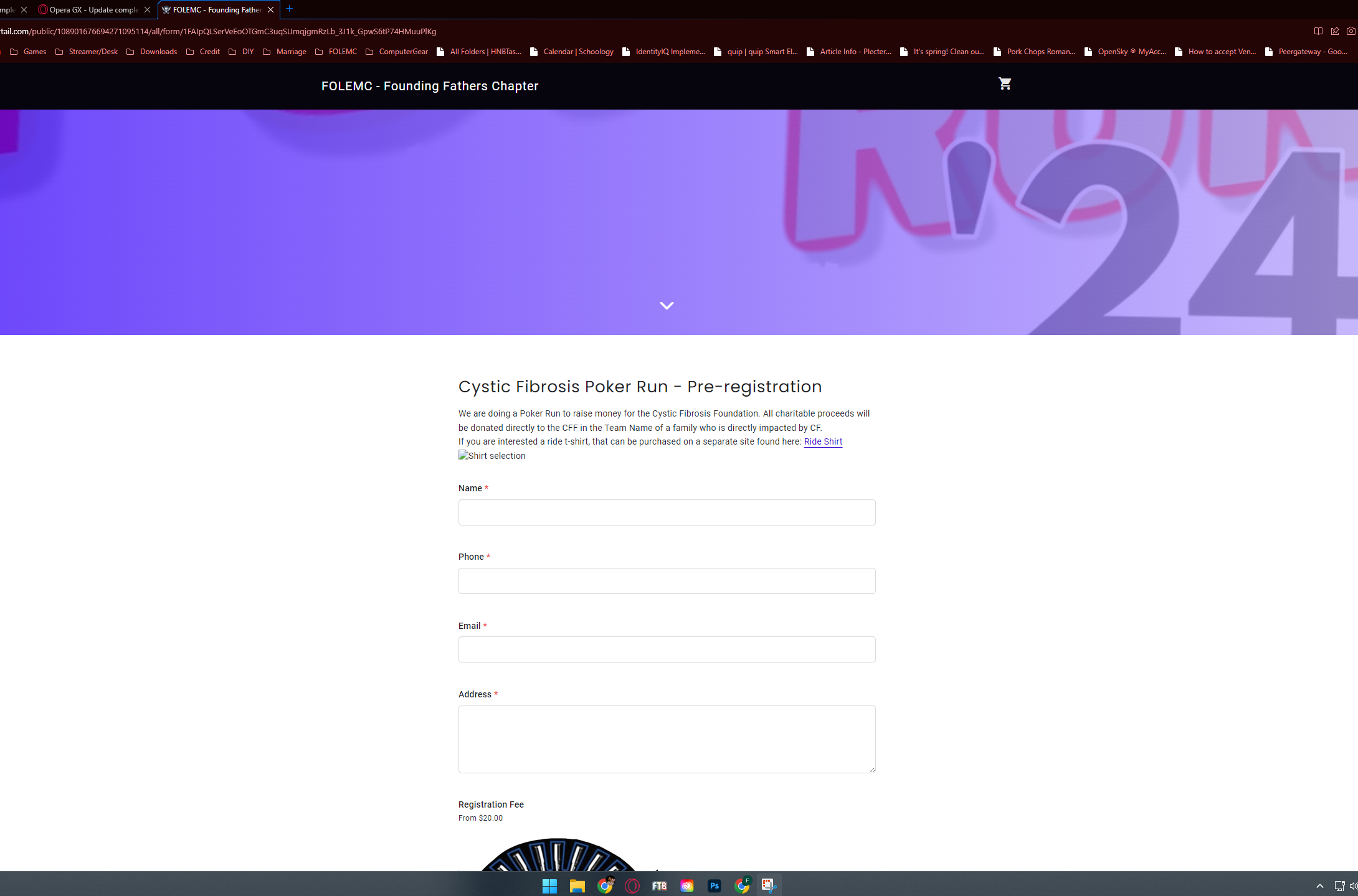This screenshot has height=896, width=1358.
Task: Launch Adobe Creative Cloud from taskbar
Action: coord(687,885)
